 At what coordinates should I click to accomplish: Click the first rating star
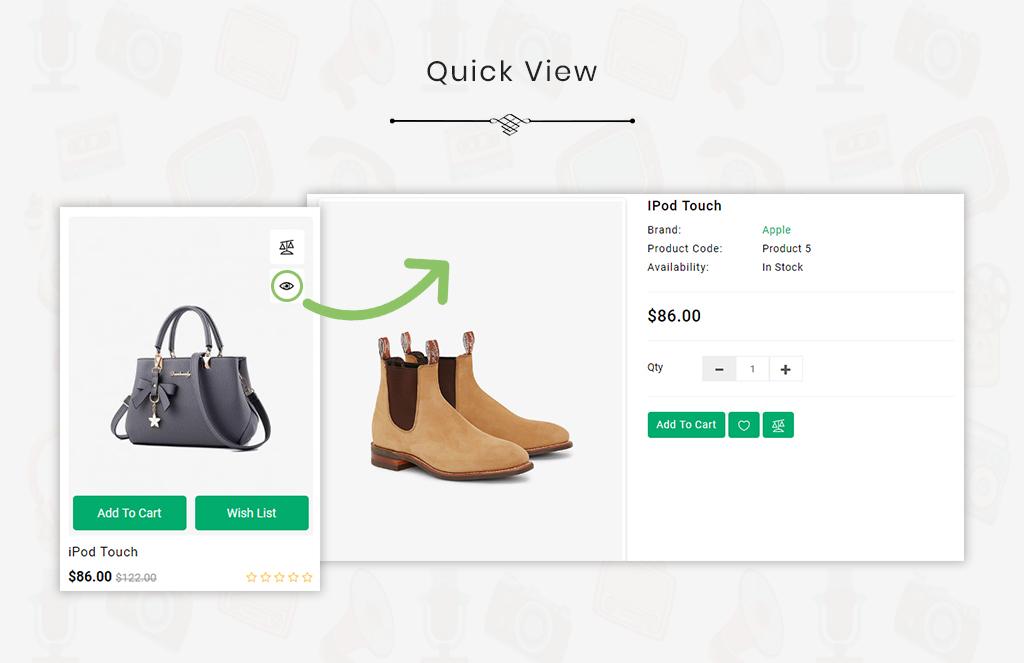[251, 577]
